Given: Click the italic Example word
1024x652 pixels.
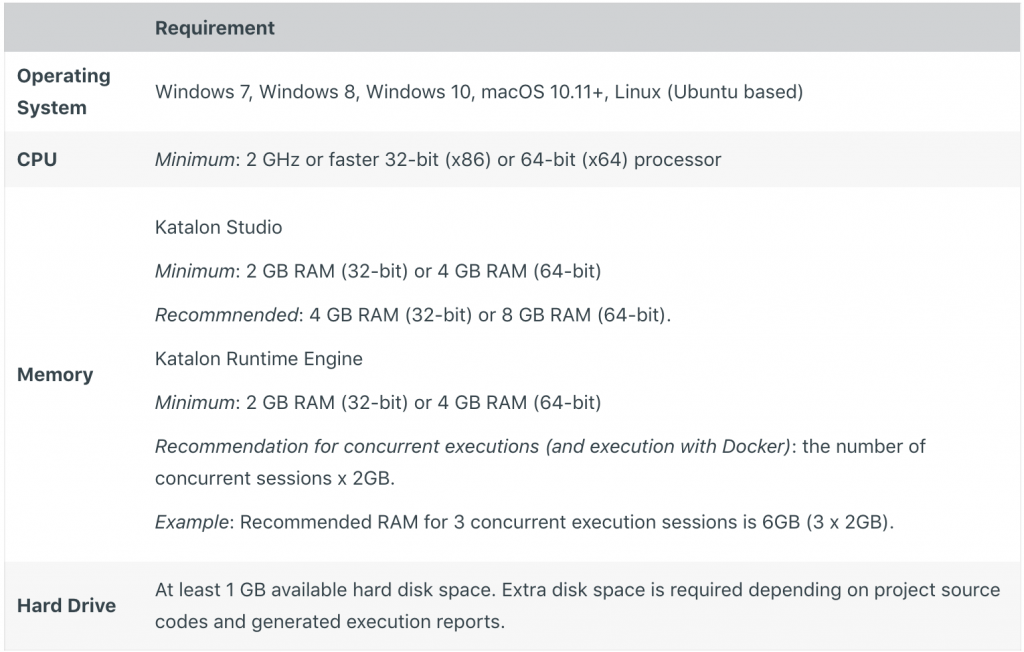Looking at the screenshot, I should pos(191,522).
